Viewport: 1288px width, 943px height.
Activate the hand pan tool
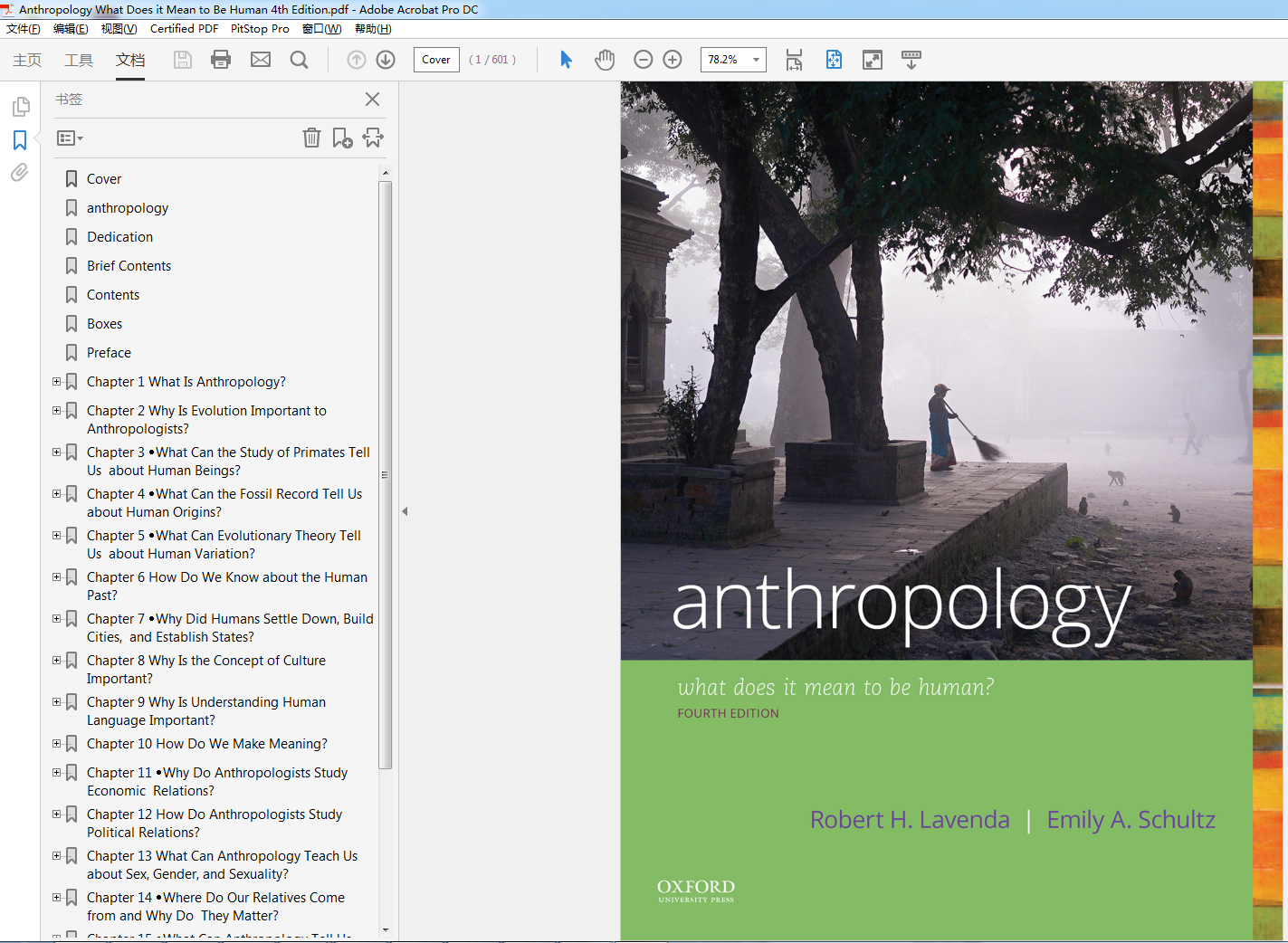(x=605, y=60)
